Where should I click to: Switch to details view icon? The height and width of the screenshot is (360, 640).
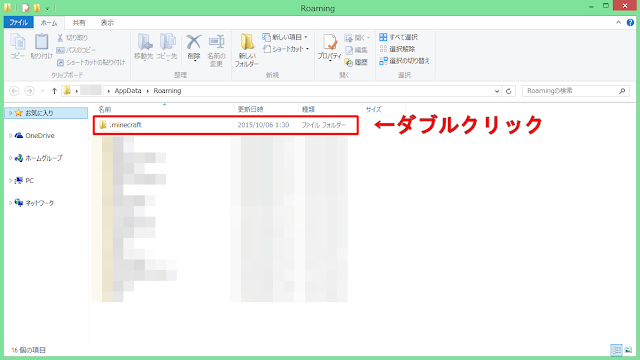point(616,350)
